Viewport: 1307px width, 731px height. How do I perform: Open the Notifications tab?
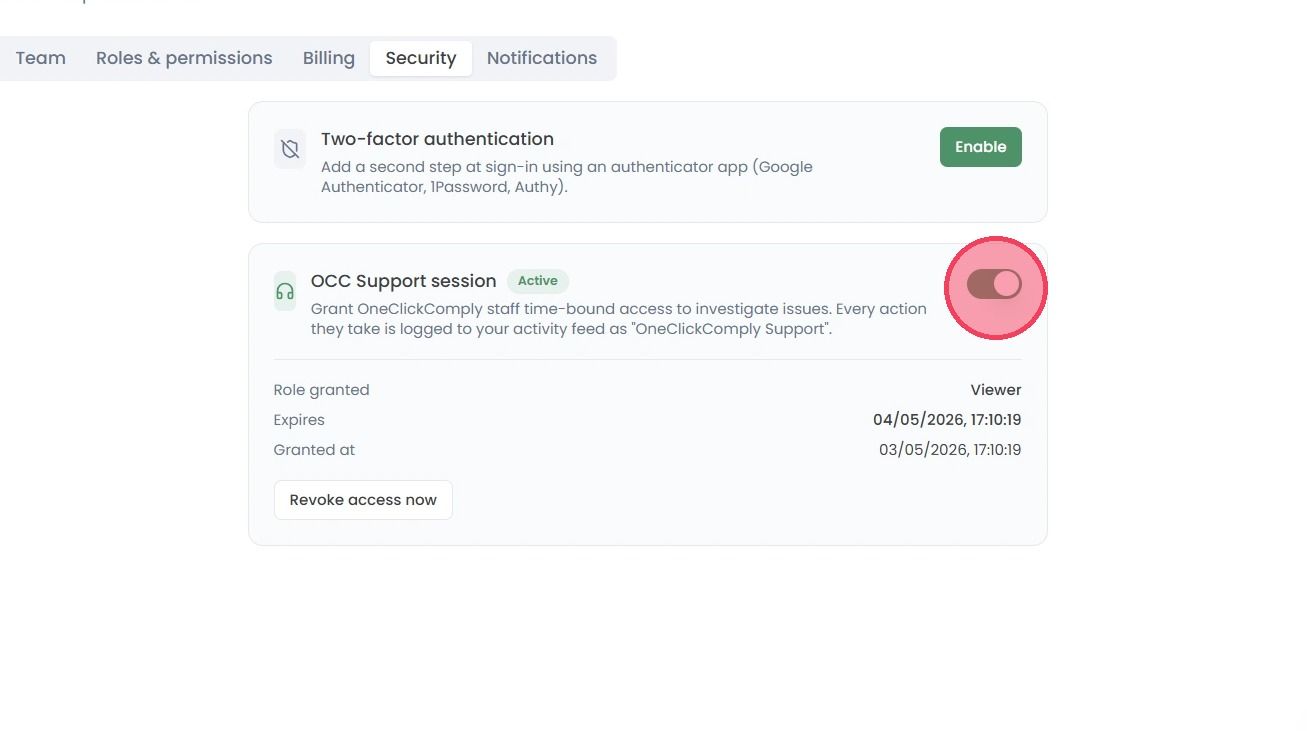pyautogui.click(x=542, y=58)
